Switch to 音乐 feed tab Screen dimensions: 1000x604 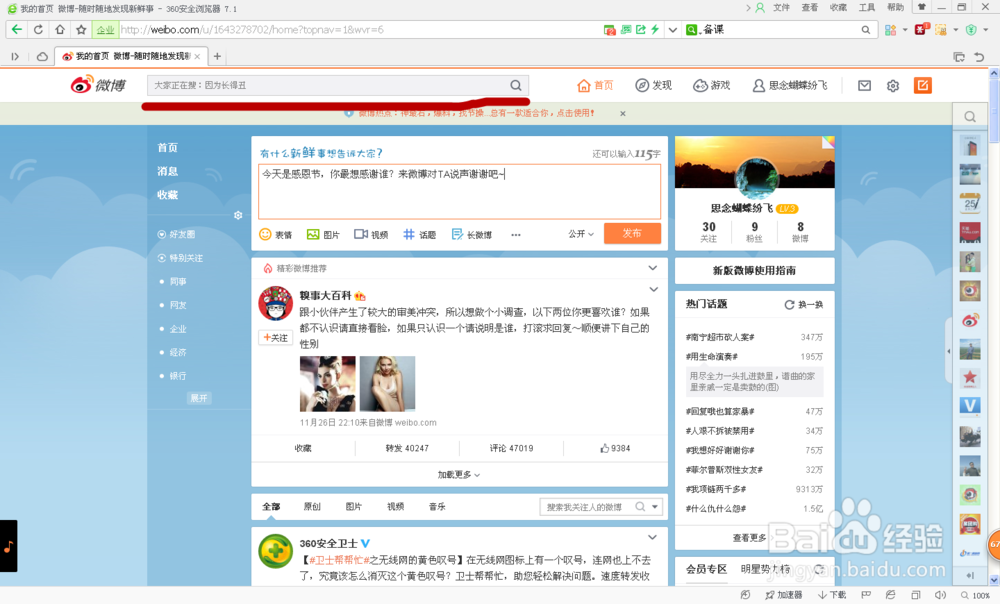437,507
